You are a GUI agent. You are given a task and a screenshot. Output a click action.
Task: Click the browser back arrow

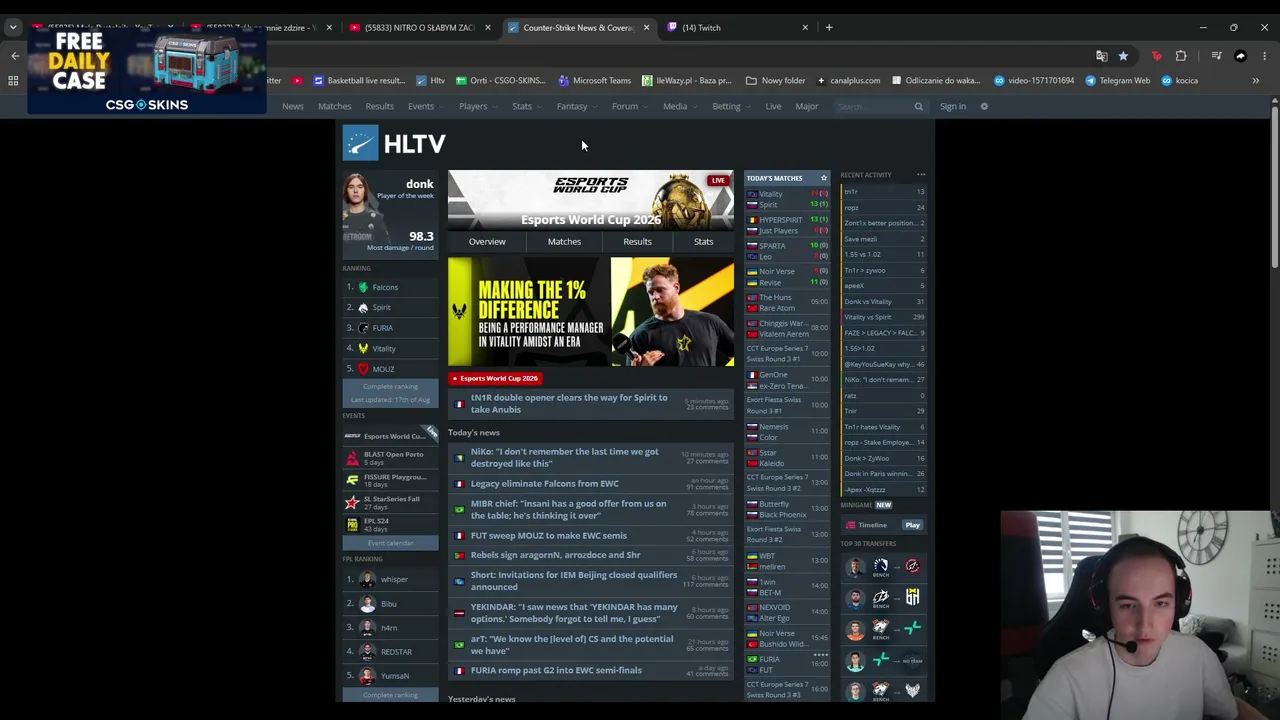pyautogui.click(x=15, y=56)
